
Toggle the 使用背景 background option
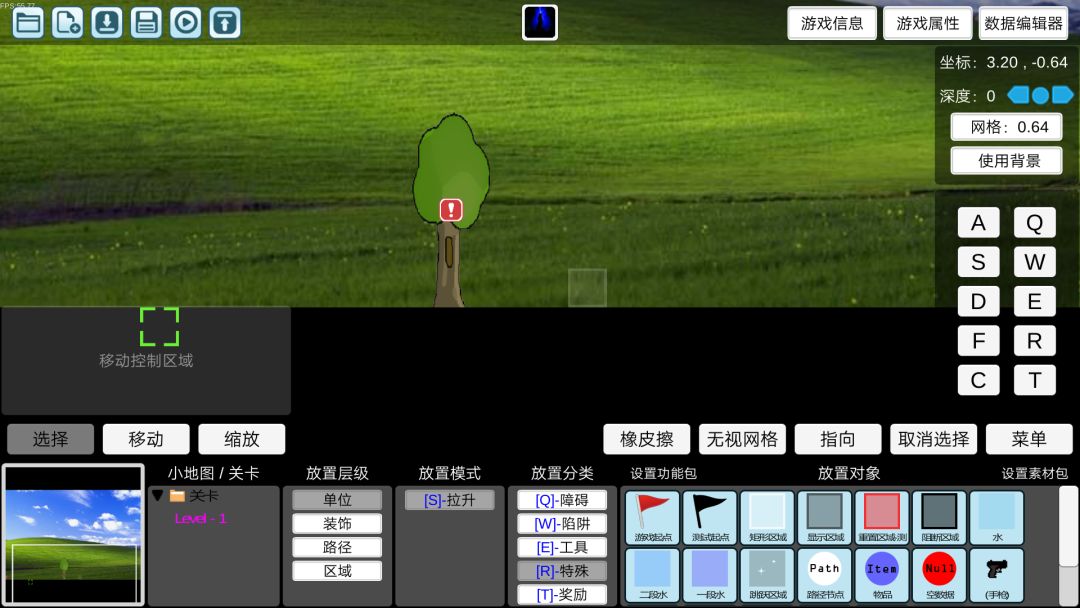pyautogui.click(x=1006, y=161)
